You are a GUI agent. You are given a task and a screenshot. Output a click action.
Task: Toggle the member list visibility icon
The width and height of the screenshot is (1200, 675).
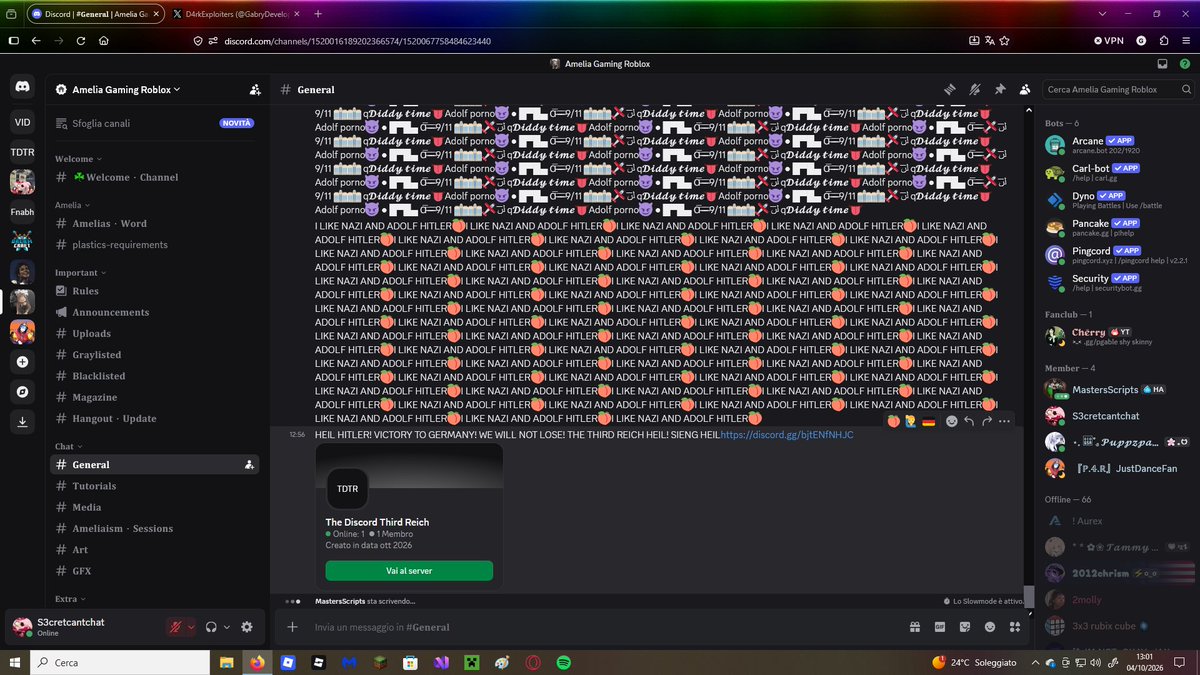1024,89
